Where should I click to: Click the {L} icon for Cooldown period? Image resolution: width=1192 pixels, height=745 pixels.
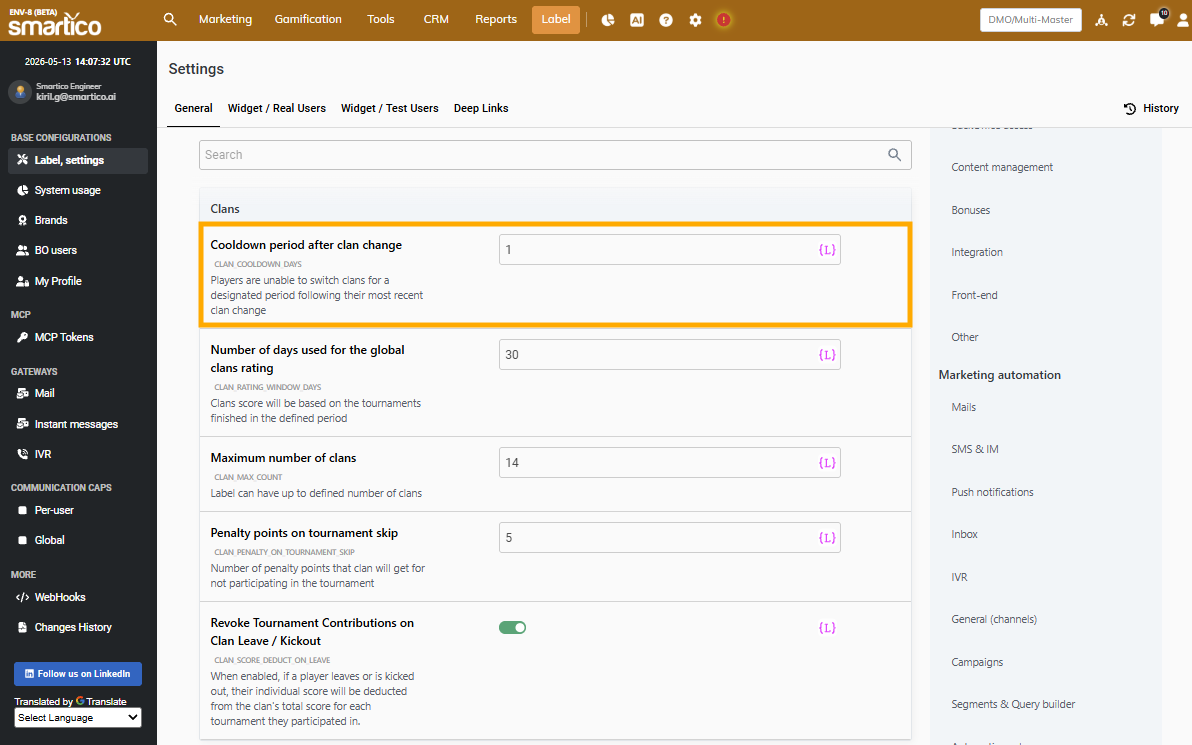826,250
